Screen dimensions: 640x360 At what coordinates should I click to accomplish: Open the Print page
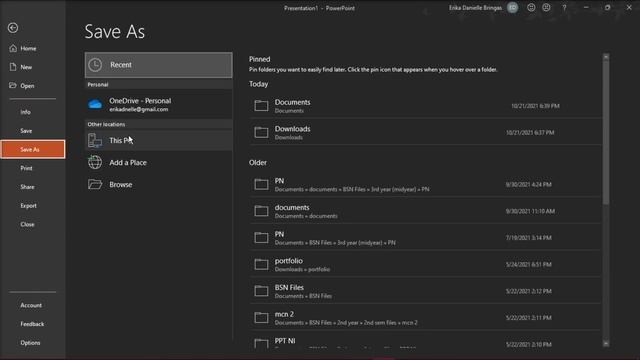coord(33,168)
